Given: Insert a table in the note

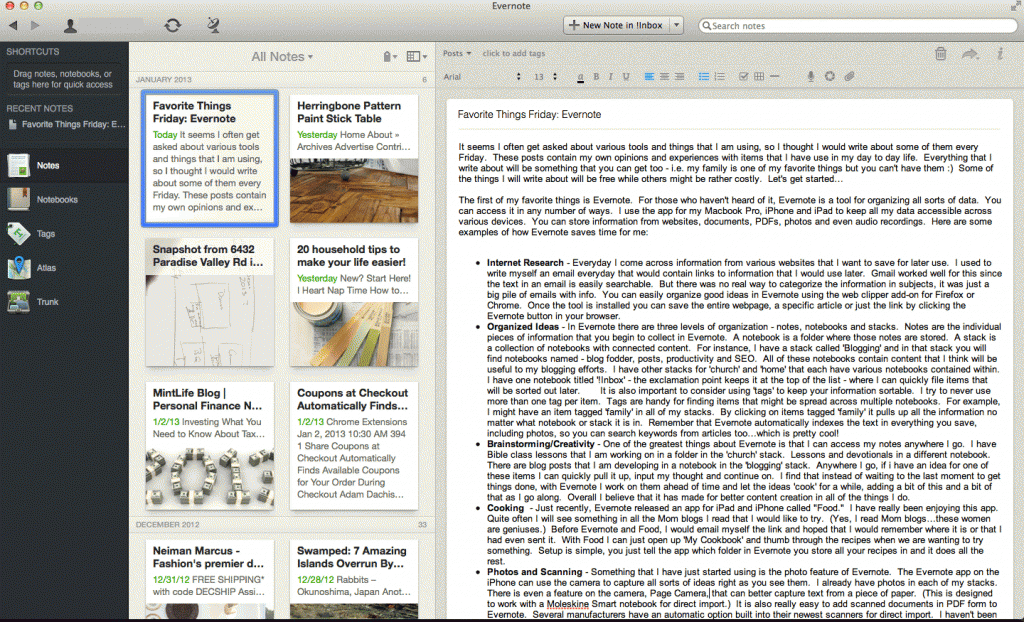Looking at the screenshot, I should pos(759,76).
